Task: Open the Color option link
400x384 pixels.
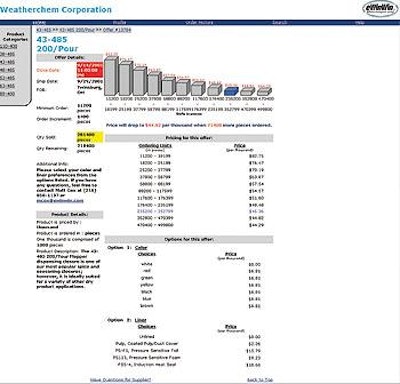Action: tap(141, 248)
